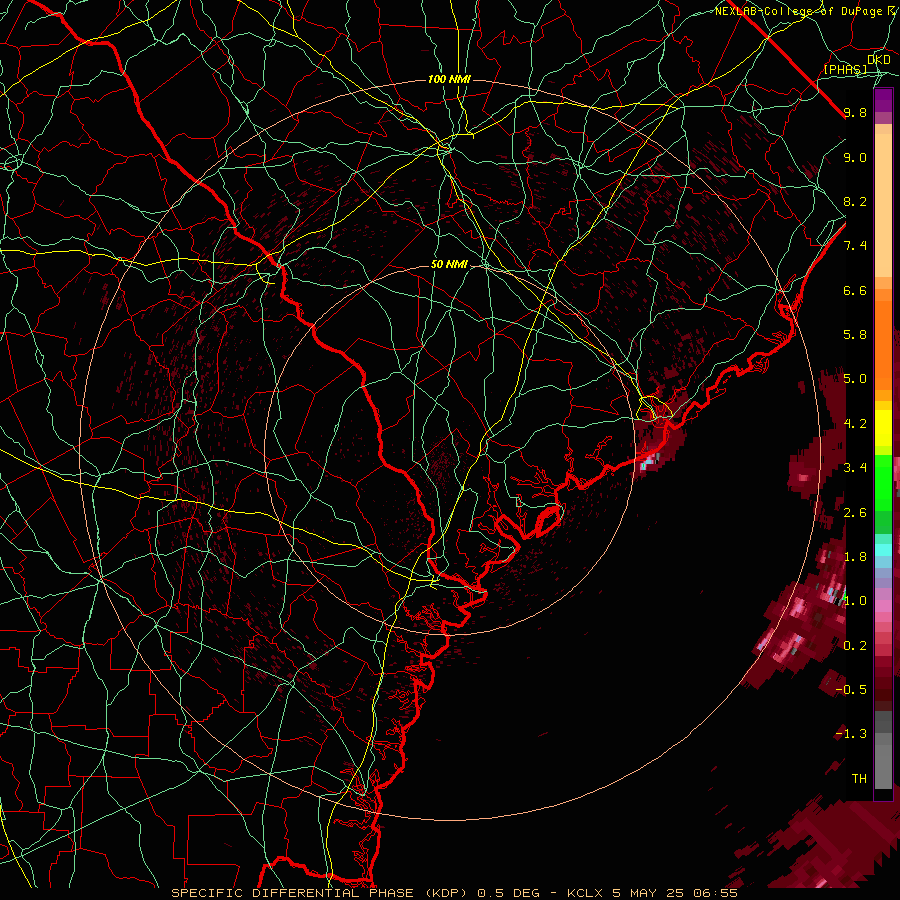Click the -0.5 scale value
Image resolution: width=900 pixels, height=900 pixels.
851,690
